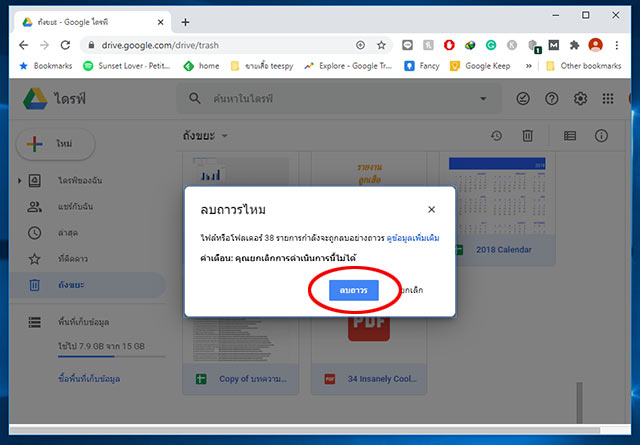Open a new browser tab with the plus
Screen dimensions: 640x445
coord(185,22)
